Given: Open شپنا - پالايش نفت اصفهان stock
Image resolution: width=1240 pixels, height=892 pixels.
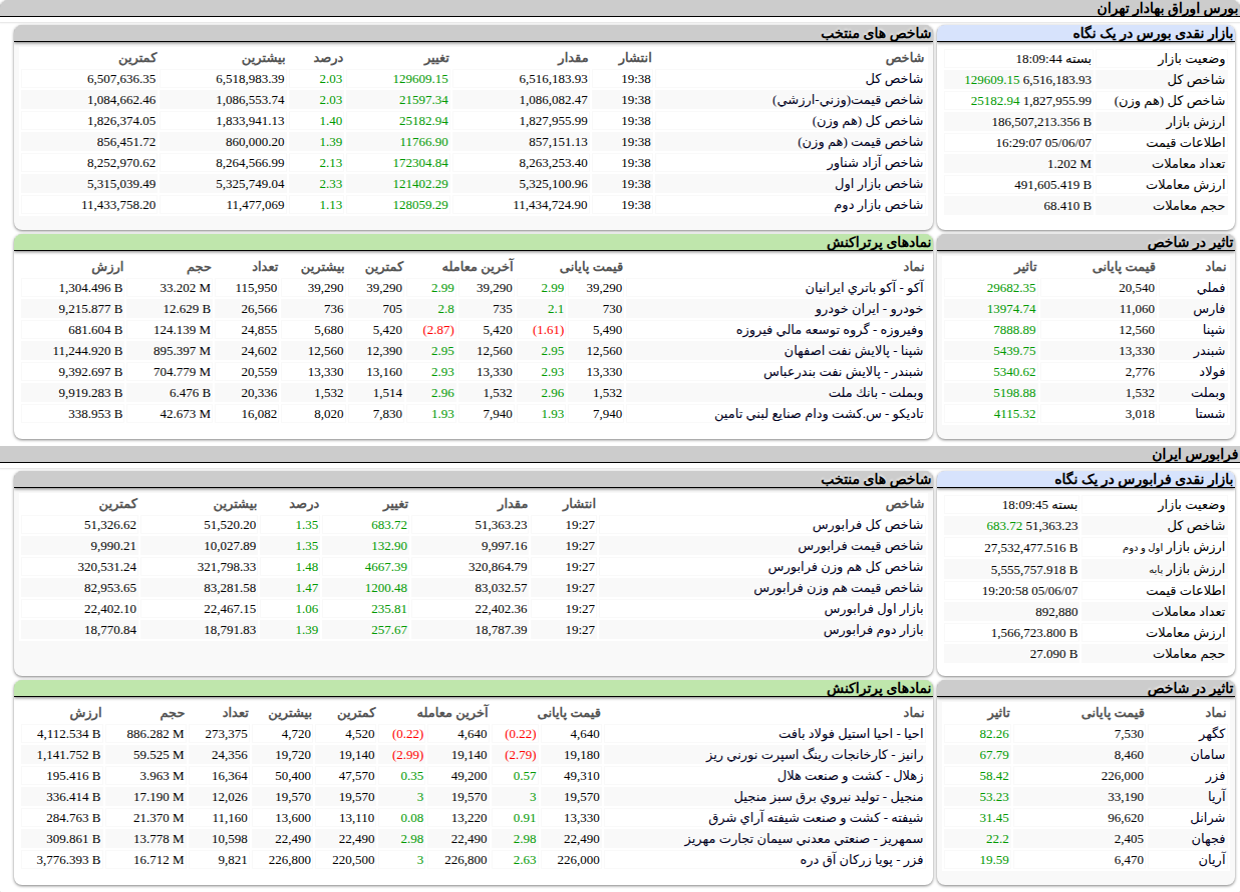Looking at the screenshot, I should pyautogui.click(x=855, y=351).
